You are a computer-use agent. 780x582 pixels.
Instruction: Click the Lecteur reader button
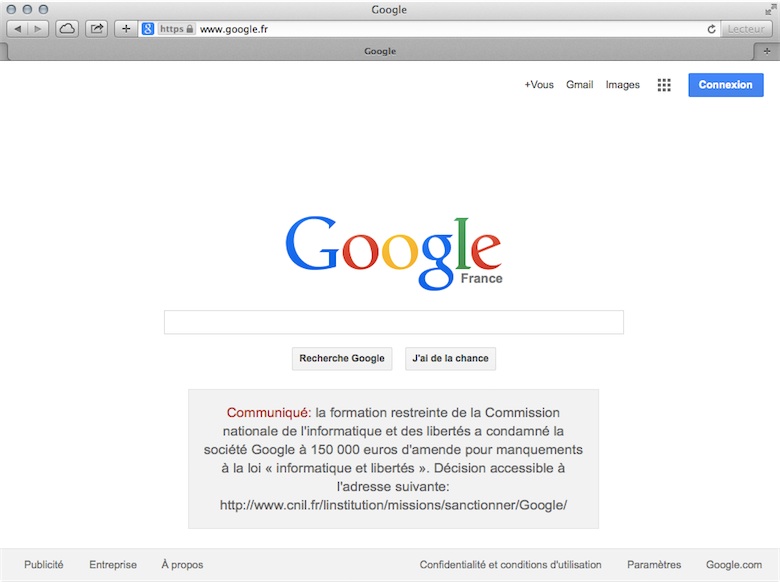(x=746, y=29)
